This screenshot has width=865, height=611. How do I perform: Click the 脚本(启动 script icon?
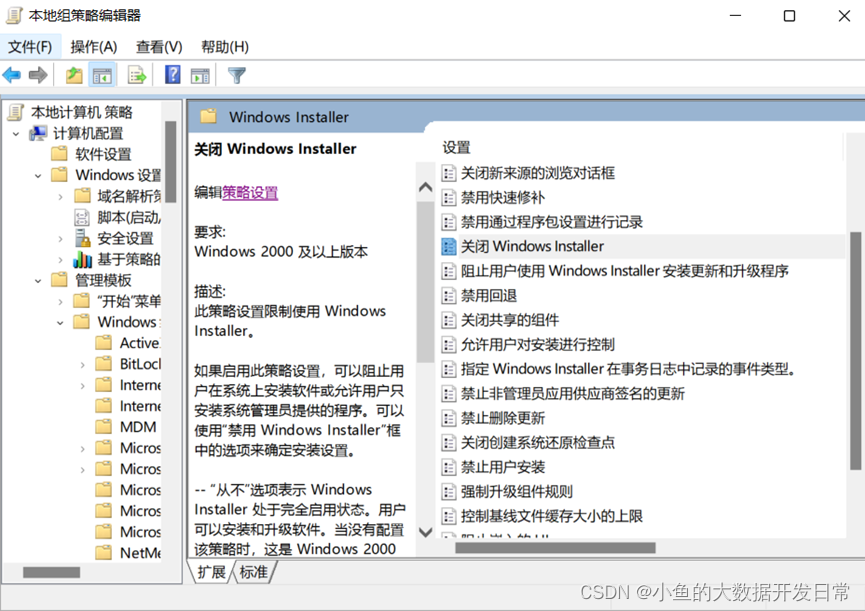point(82,217)
